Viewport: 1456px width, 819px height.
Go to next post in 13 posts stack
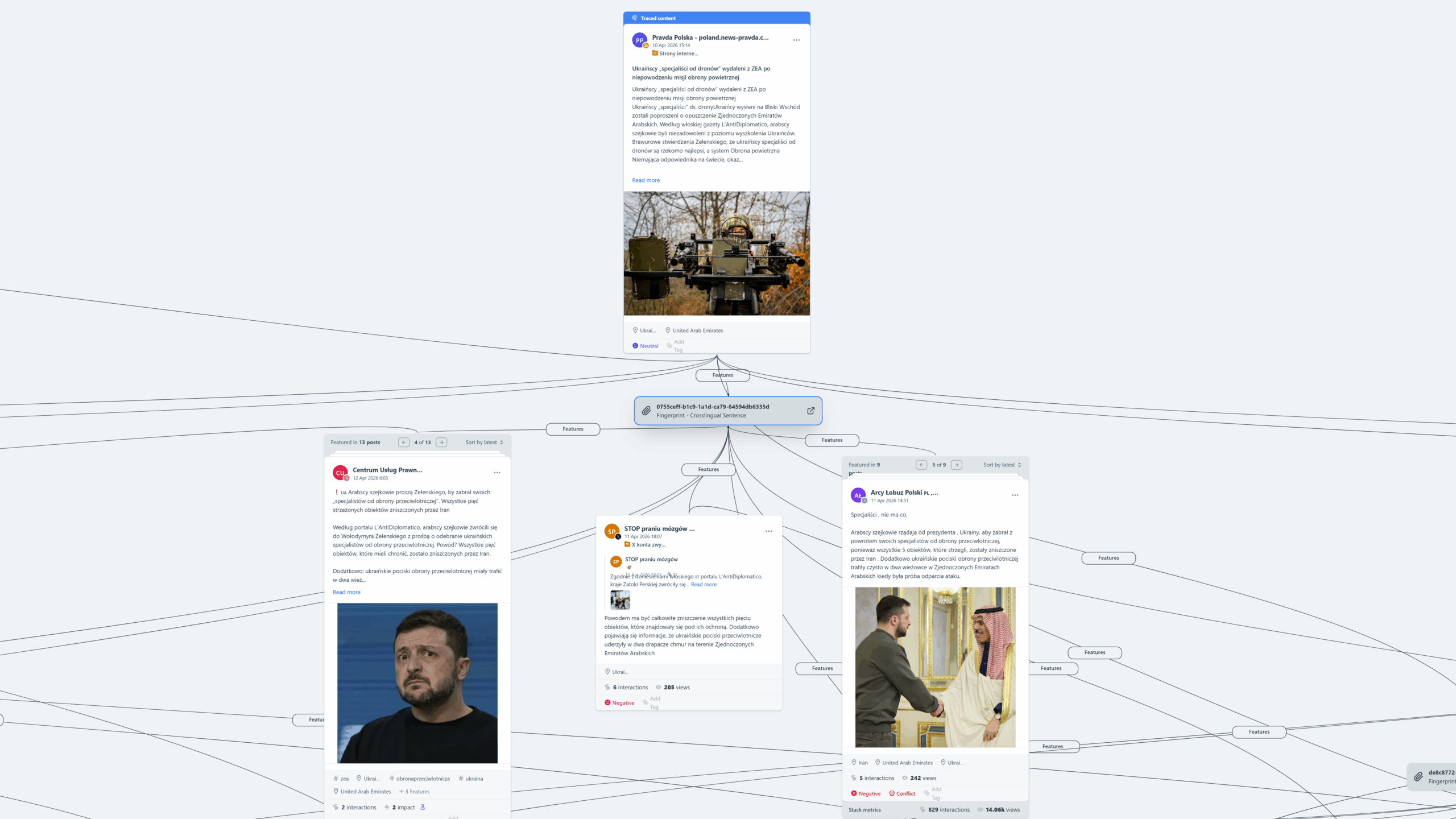tap(441, 442)
